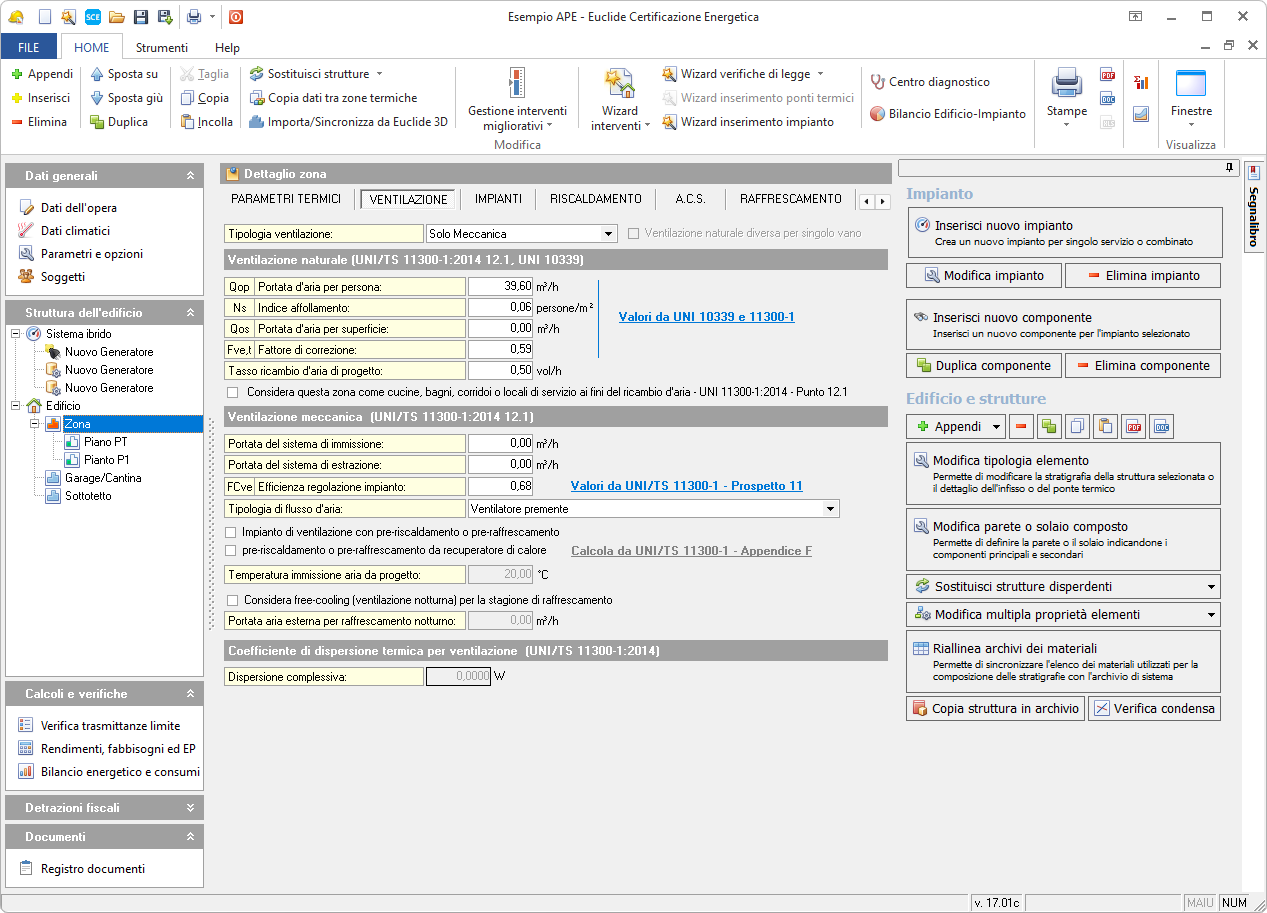This screenshot has height=913, width=1267.
Task: Click the Duplica icon in ribbon
Action: pos(97,122)
